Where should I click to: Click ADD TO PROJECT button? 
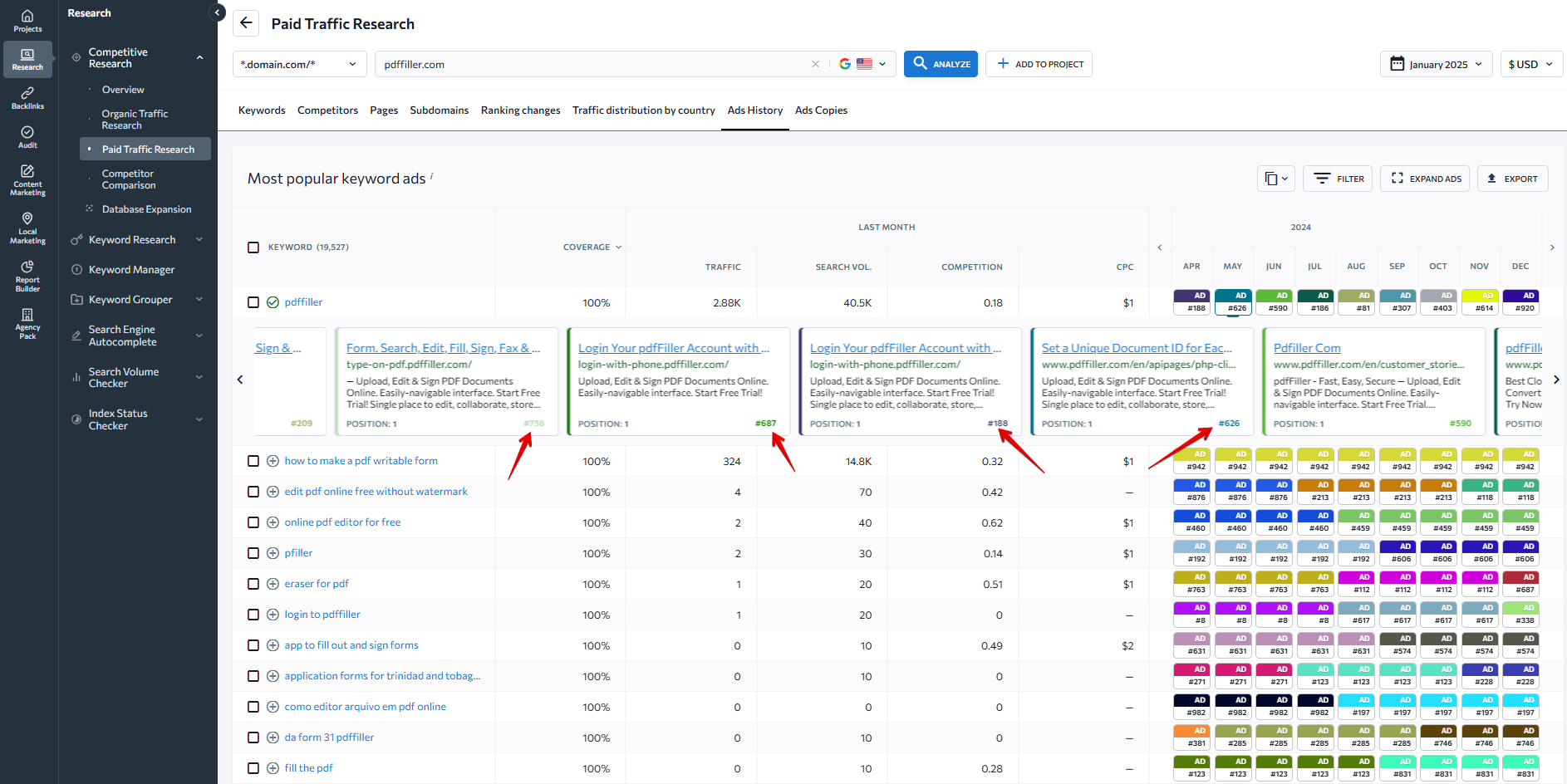(1039, 64)
